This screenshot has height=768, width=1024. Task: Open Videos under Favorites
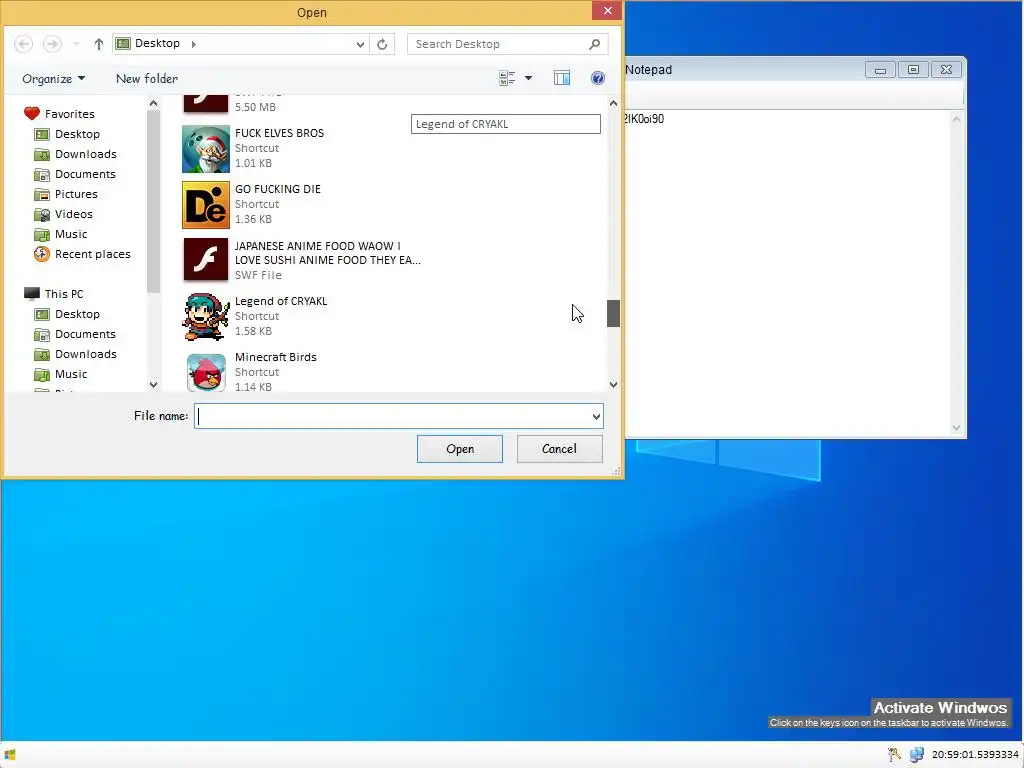point(63,214)
